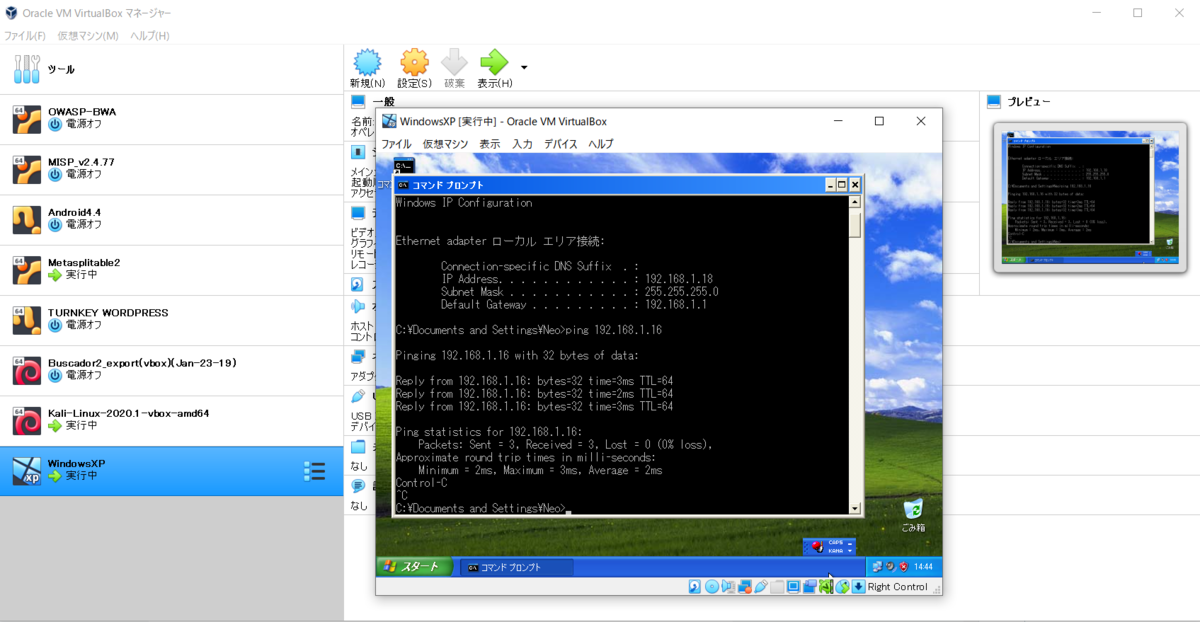Click the XP clock showing 14:44

(x=923, y=566)
